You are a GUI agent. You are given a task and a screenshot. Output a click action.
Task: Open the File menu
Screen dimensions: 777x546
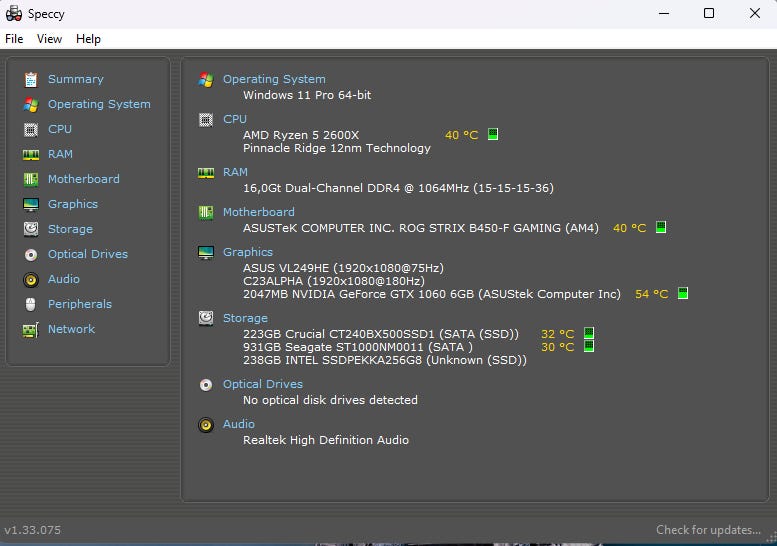(x=14, y=39)
